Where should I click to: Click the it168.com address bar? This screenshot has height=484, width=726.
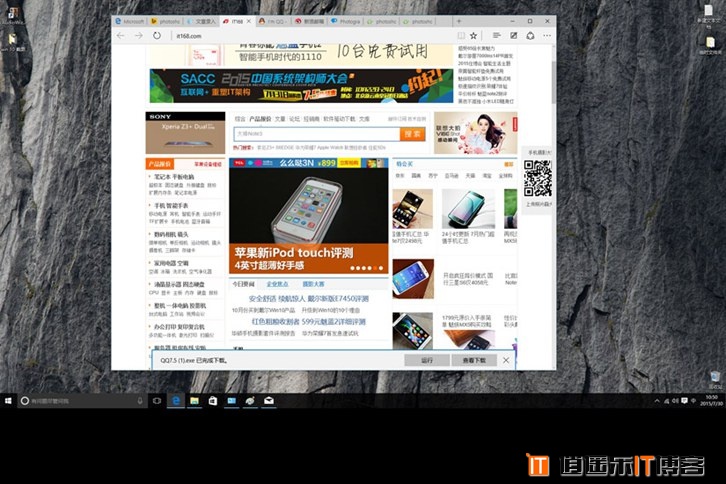click(x=310, y=36)
